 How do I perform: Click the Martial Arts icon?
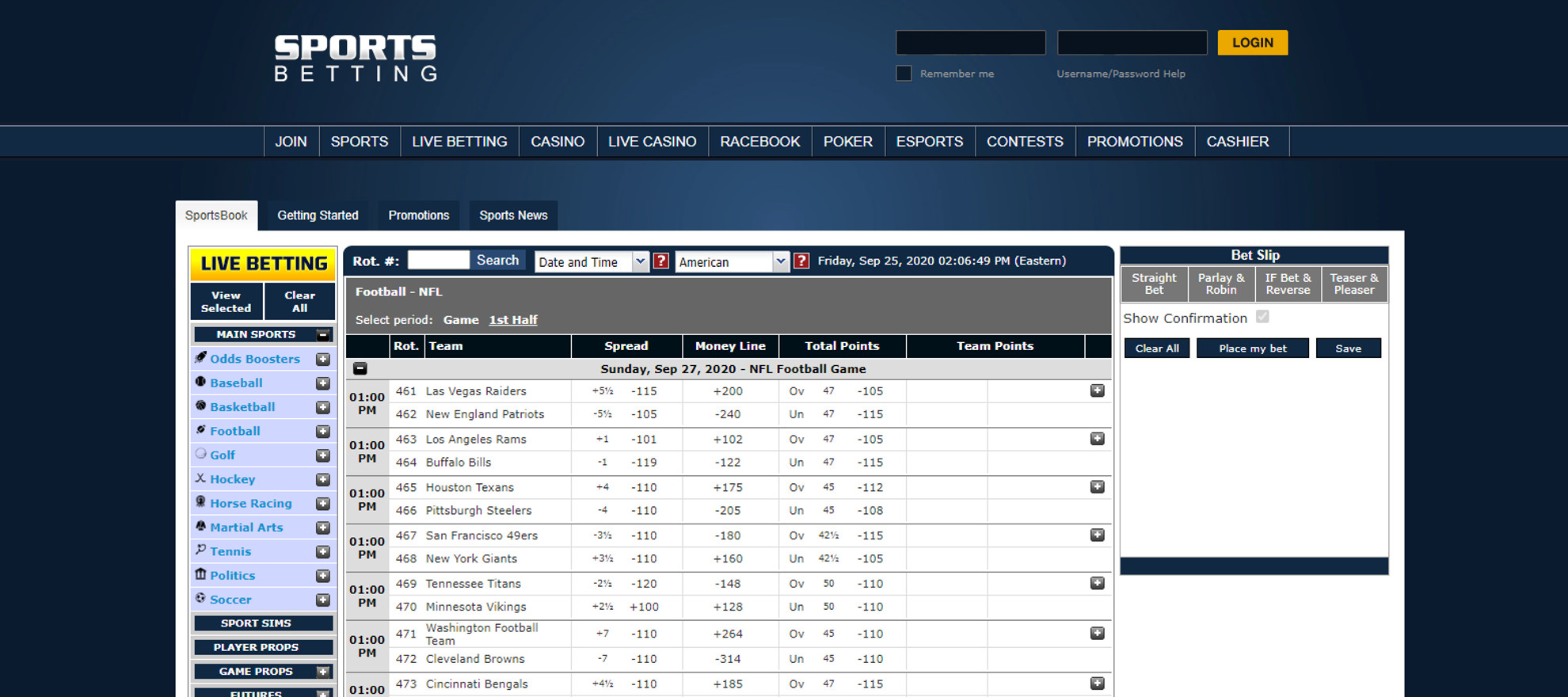201,526
